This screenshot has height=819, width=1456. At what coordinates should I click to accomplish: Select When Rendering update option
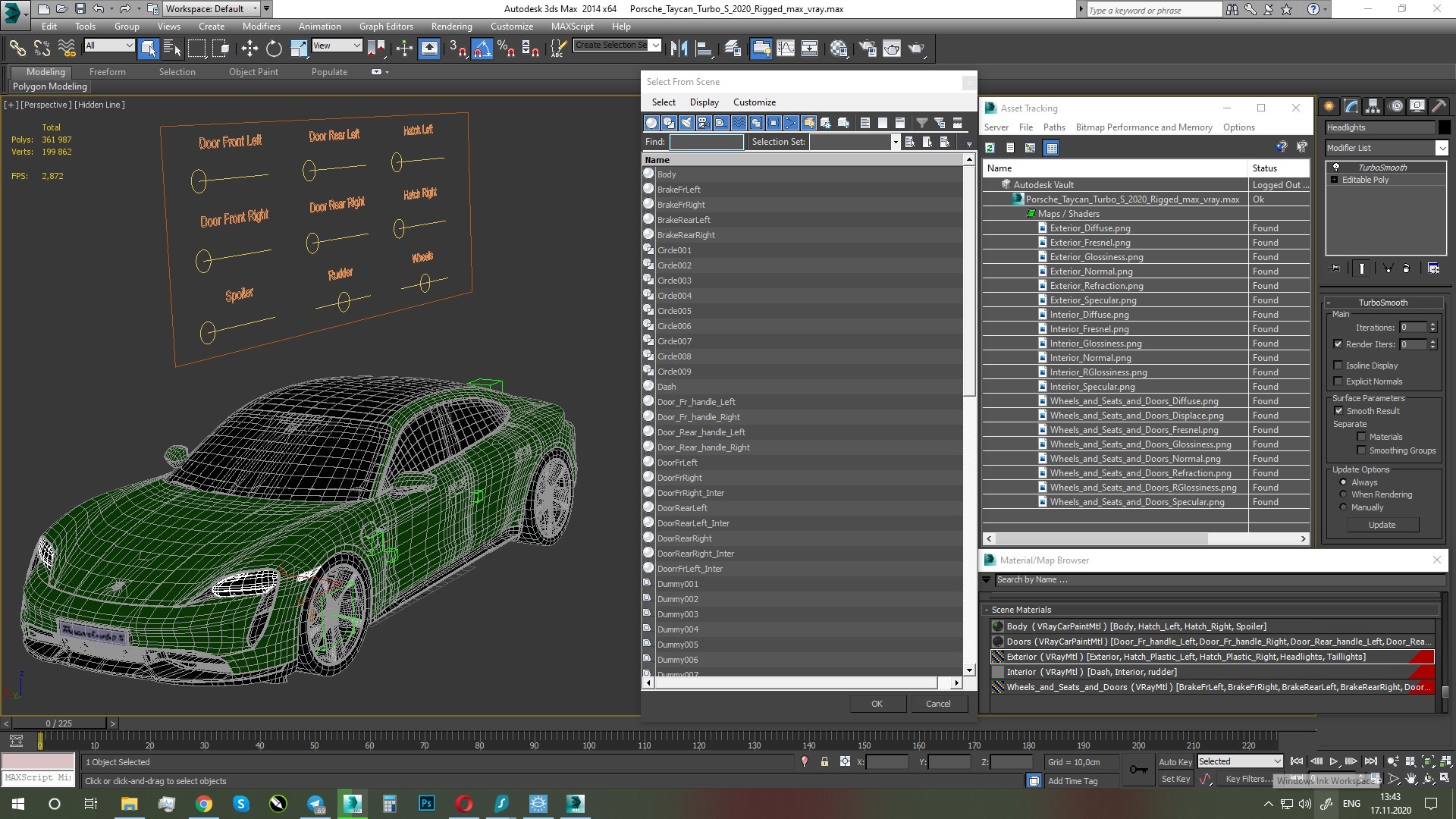[1343, 494]
